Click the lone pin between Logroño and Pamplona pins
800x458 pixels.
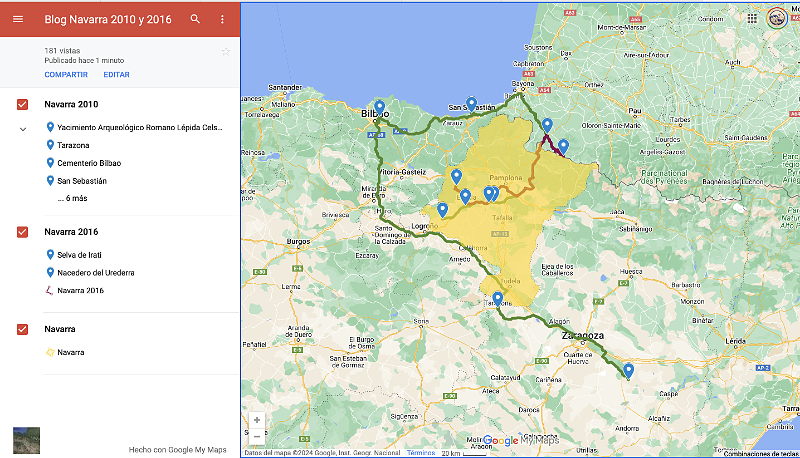coord(465,196)
